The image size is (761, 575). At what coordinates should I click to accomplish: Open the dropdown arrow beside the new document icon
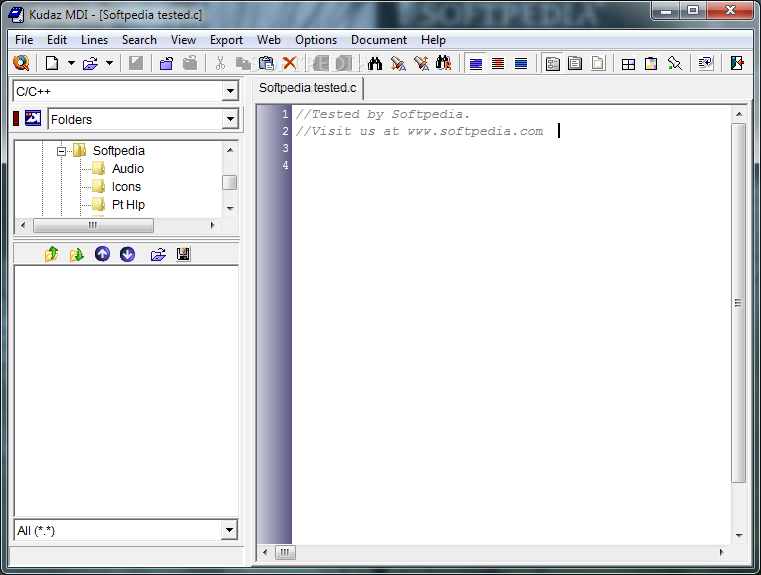tap(71, 63)
